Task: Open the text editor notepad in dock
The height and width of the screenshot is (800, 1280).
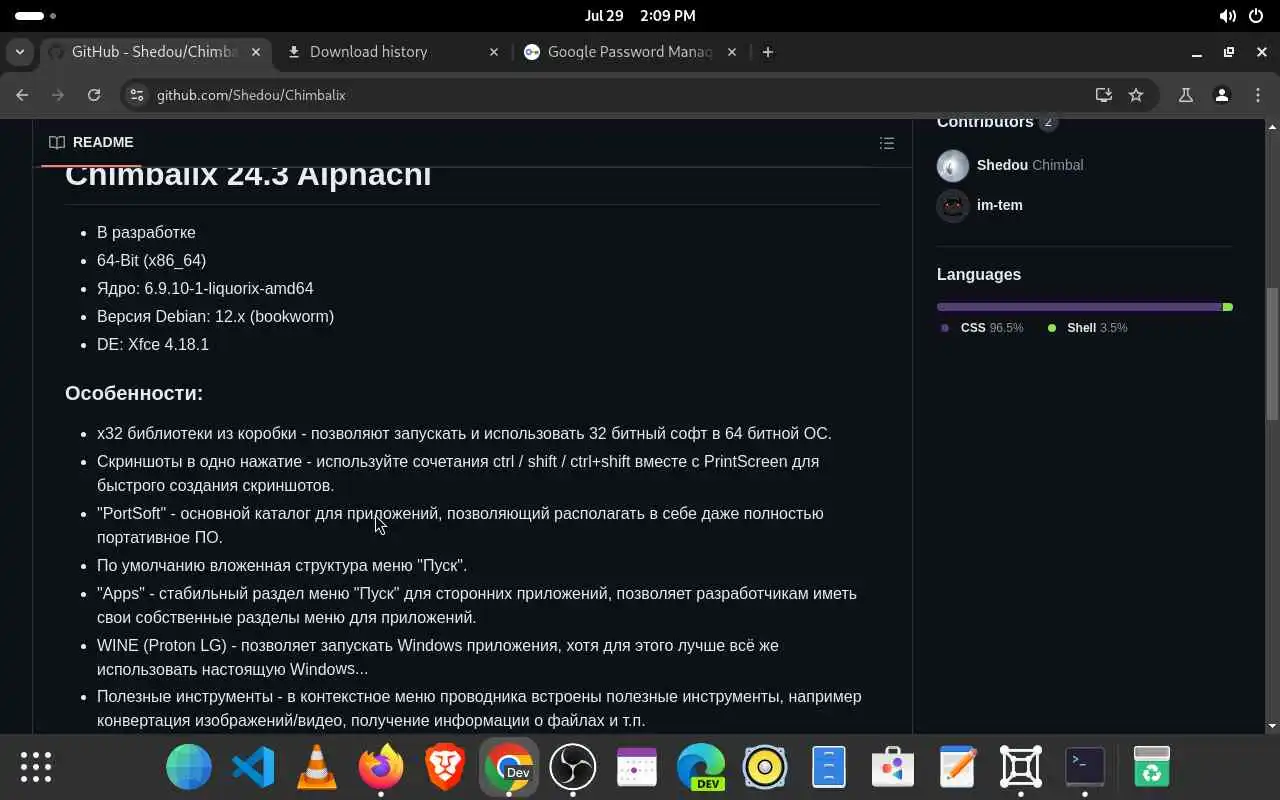Action: pos(957,767)
